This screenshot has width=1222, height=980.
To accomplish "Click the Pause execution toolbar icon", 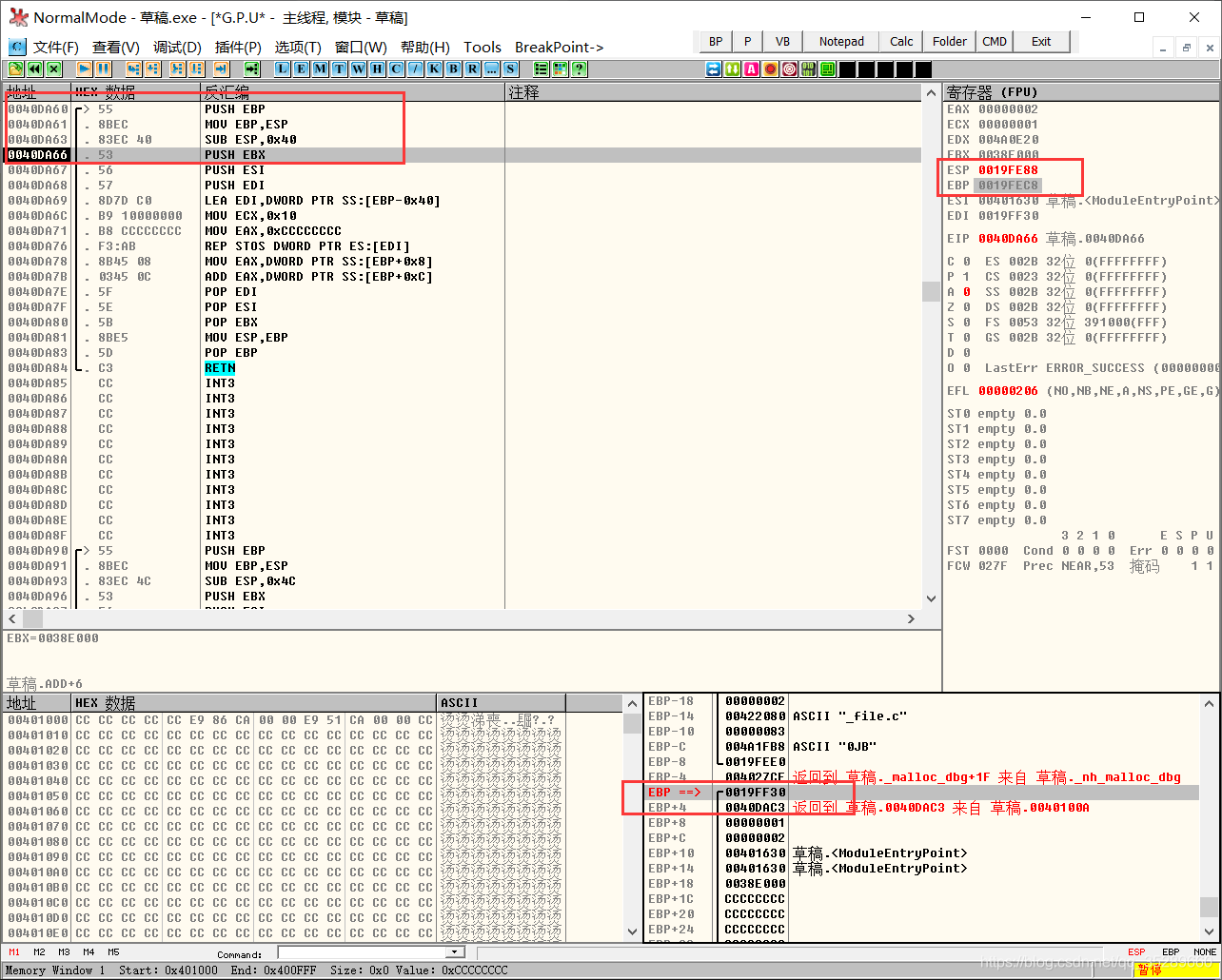I will [x=103, y=69].
